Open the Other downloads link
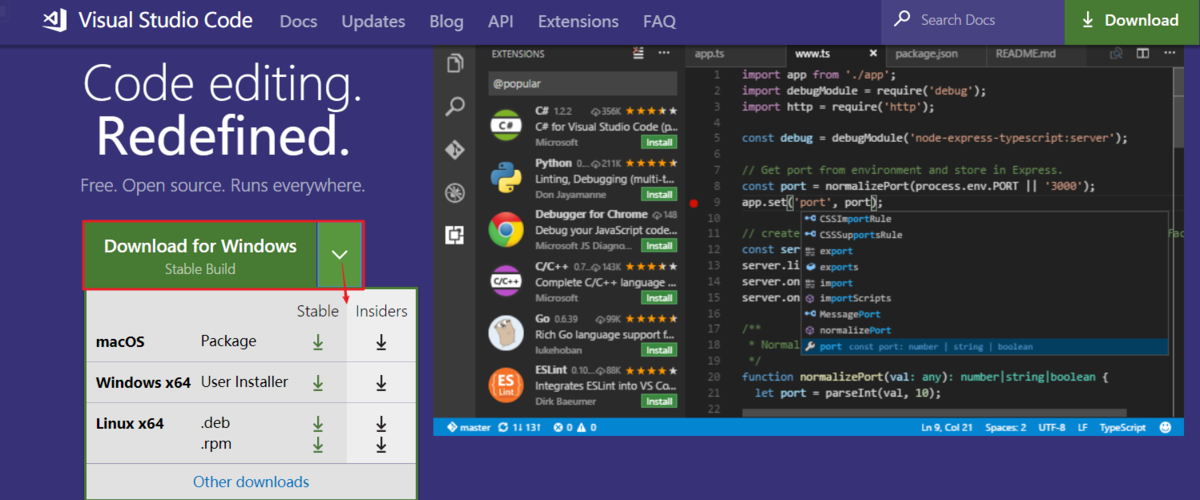The height and width of the screenshot is (500, 1200). point(251,482)
